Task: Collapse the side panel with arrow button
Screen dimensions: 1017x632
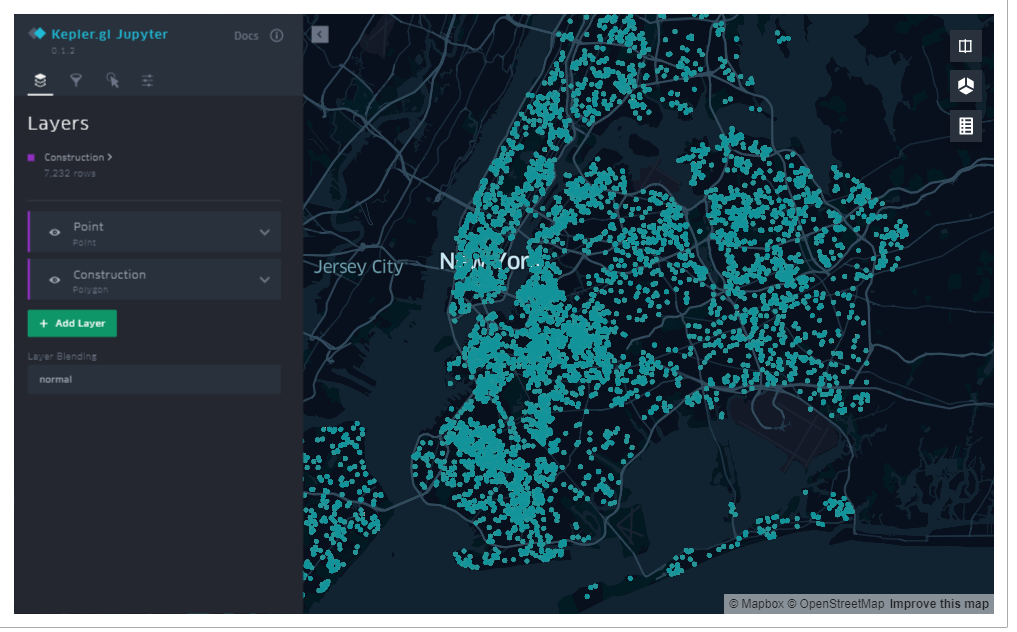Action: click(319, 34)
